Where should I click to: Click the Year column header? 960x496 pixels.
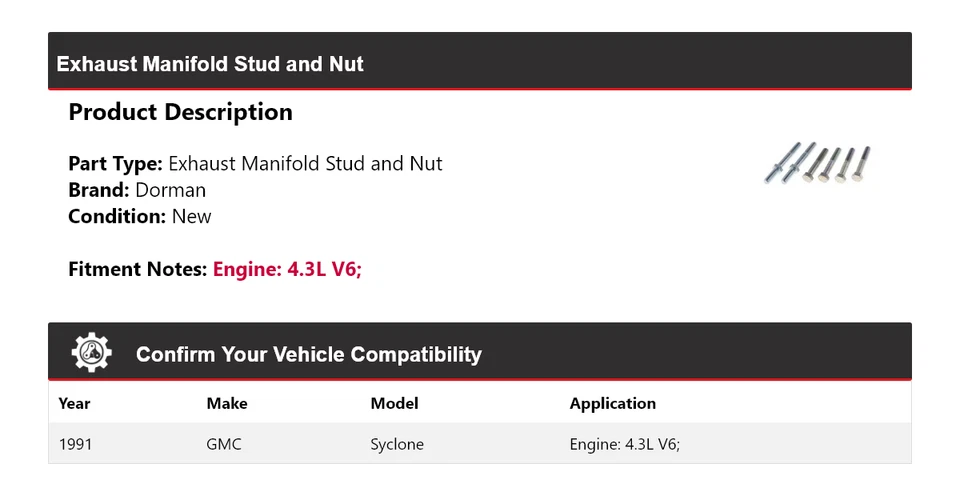point(74,404)
